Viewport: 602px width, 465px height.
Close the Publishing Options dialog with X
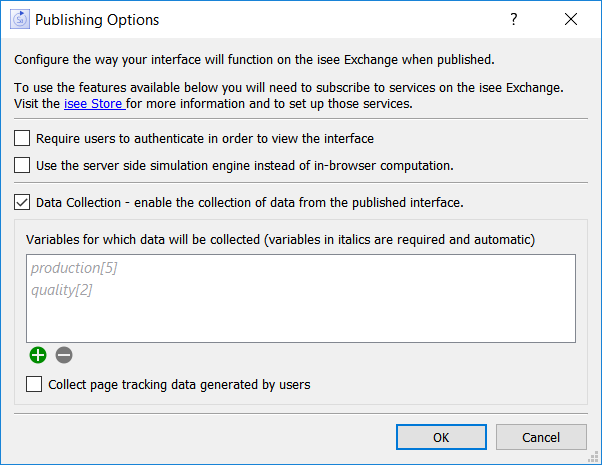click(571, 19)
